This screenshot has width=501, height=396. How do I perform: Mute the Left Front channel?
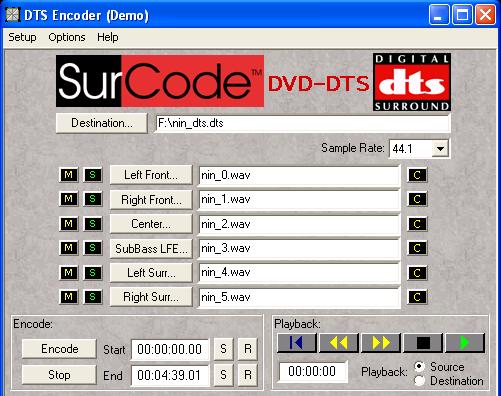coord(69,175)
